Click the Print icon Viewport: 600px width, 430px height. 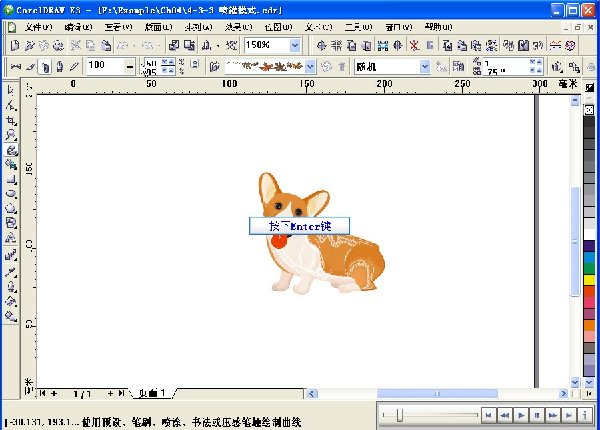pos(58,46)
